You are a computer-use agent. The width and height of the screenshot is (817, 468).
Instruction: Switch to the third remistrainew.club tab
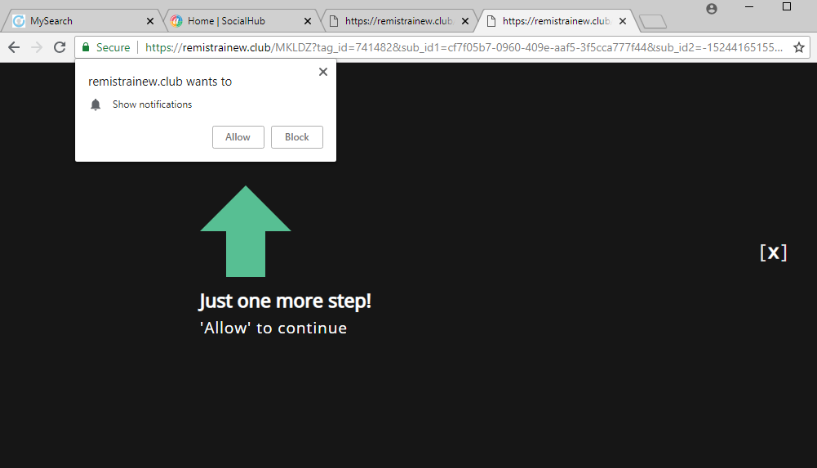click(x=399, y=21)
